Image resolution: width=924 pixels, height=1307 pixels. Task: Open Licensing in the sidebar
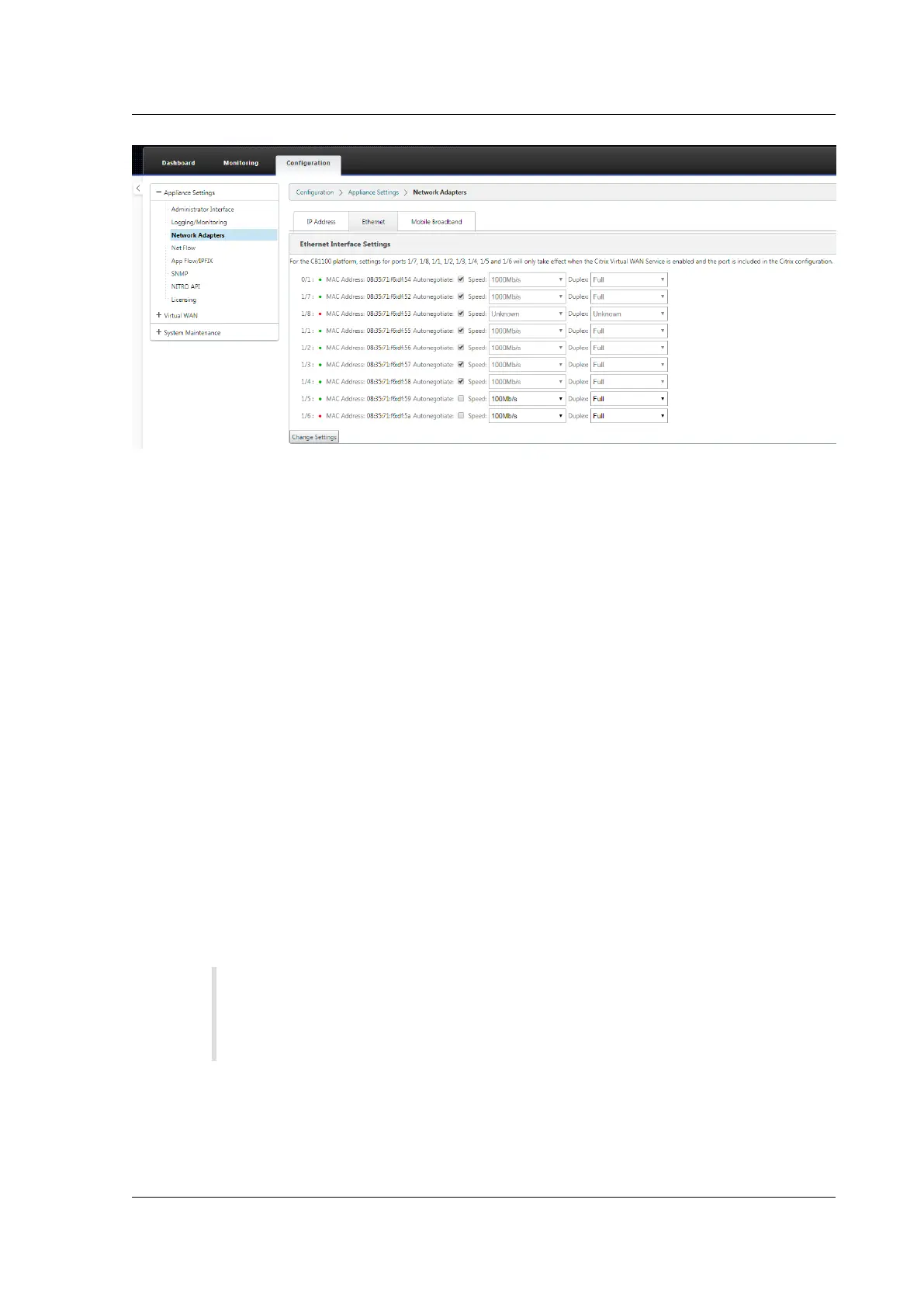click(x=184, y=300)
